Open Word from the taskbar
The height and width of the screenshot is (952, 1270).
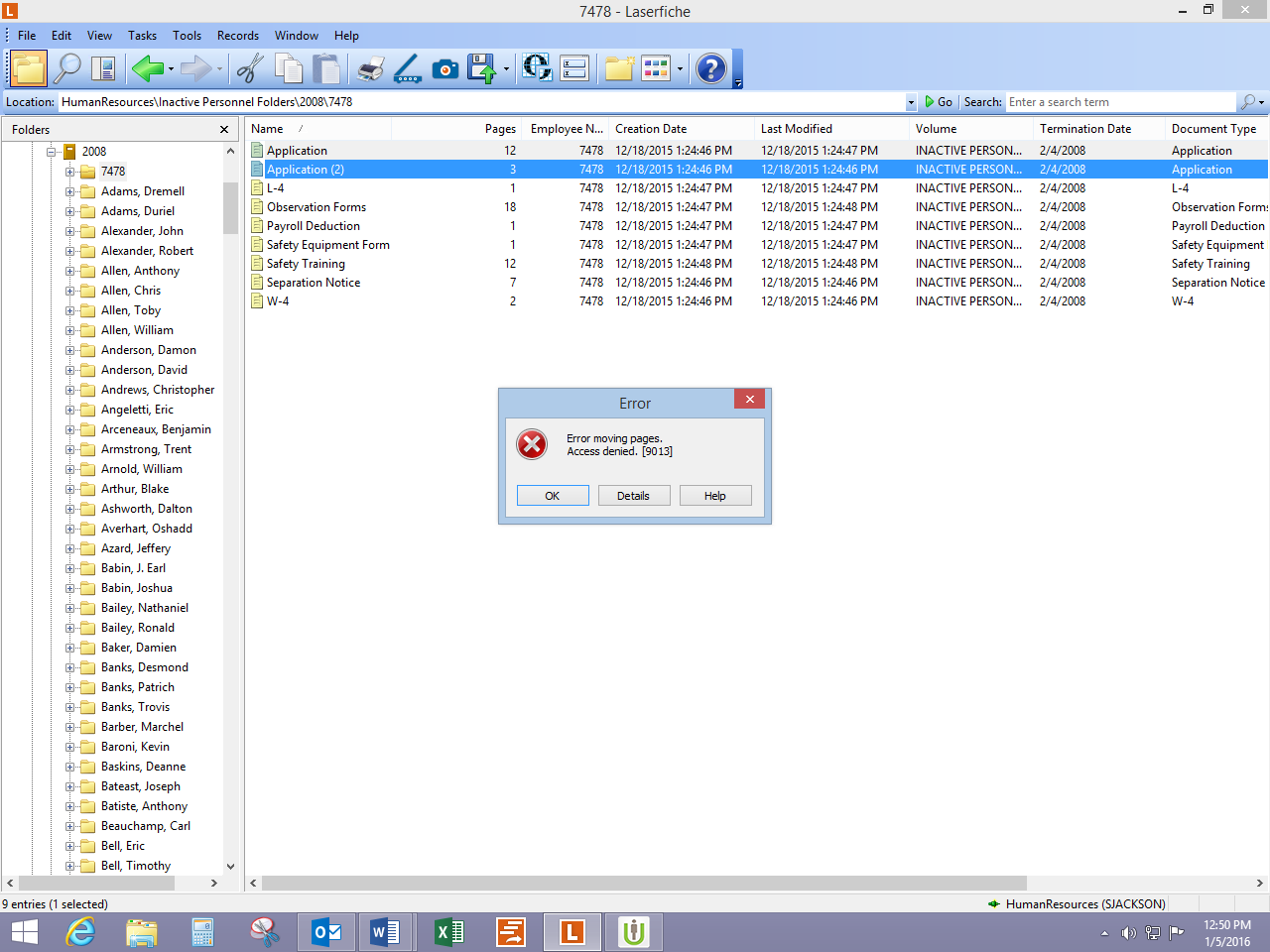point(384,932)
